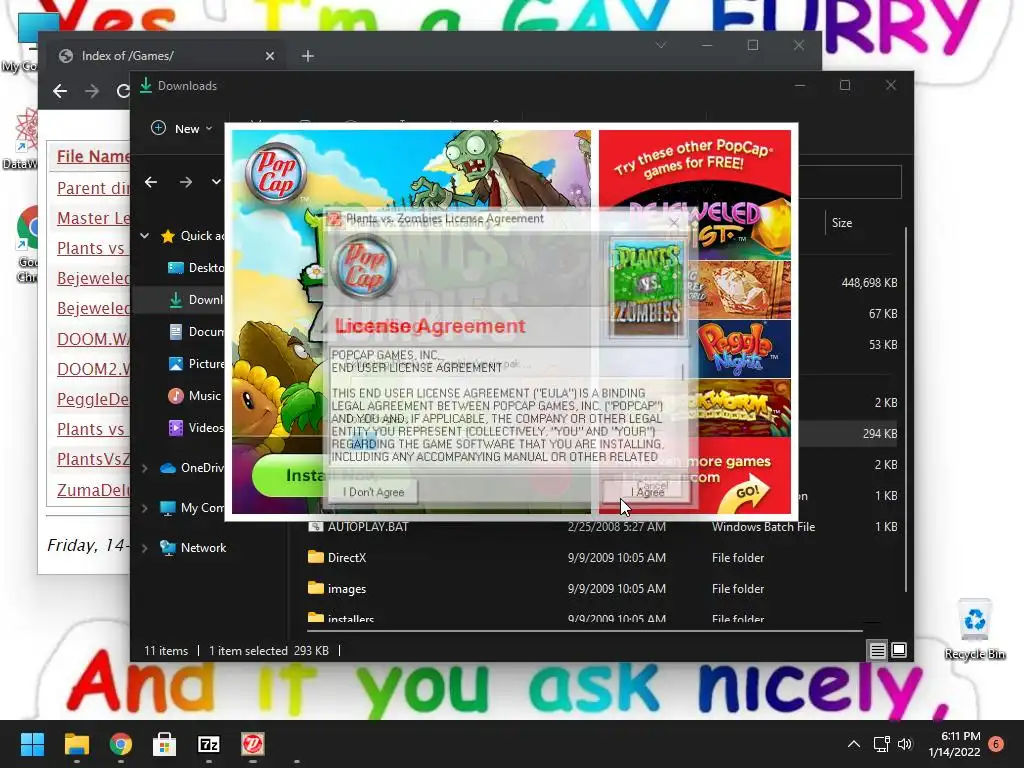The image size is (1024, 768).
Task: Open network icon in tray
Action: pyautogui.click(x=882, y=744)
